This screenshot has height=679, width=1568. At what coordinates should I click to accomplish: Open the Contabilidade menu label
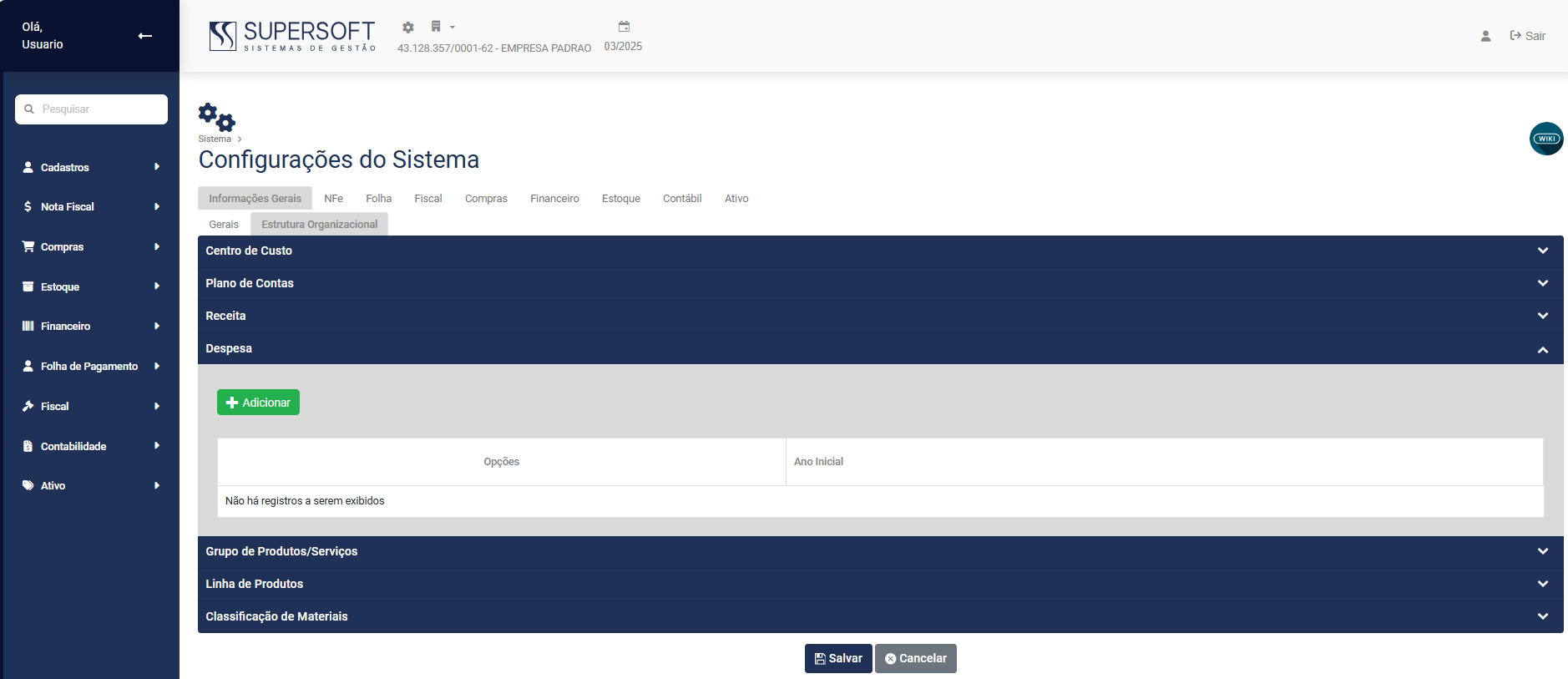73,447
